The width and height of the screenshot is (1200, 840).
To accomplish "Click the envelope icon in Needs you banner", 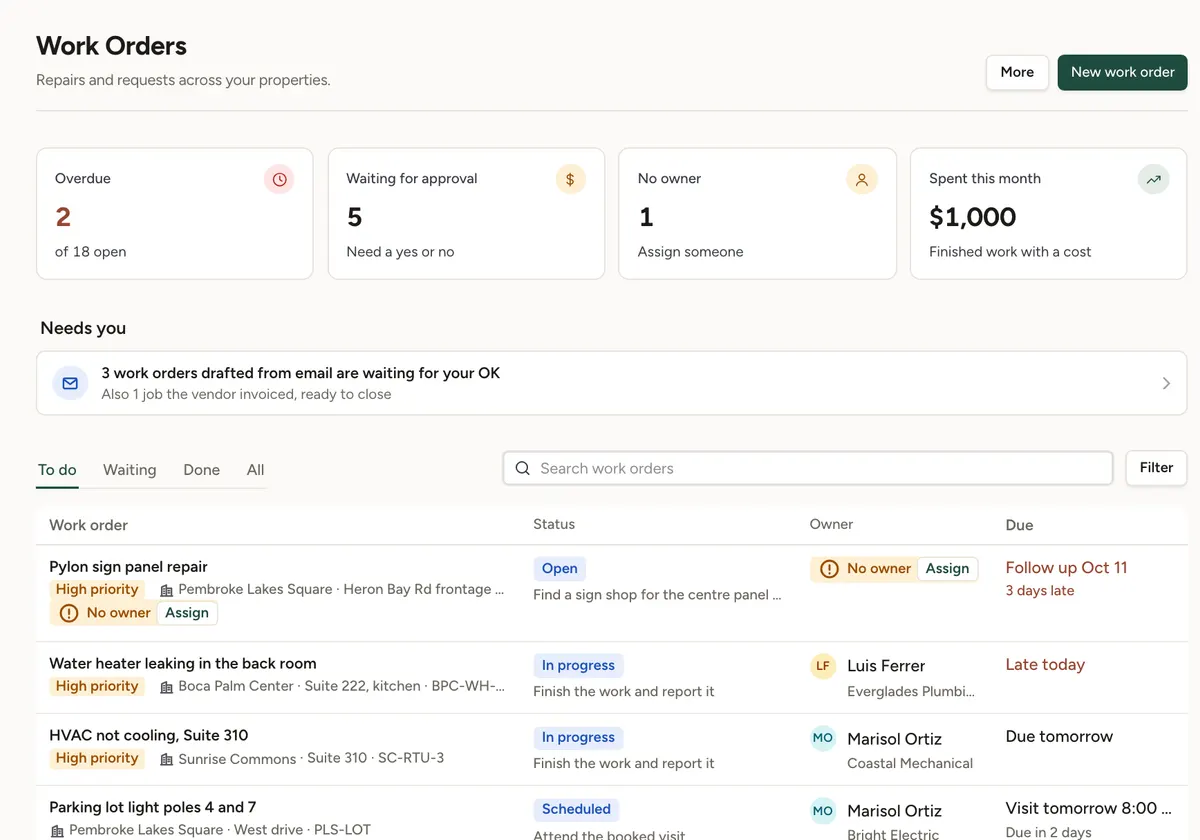I will [x=70, y=383].
